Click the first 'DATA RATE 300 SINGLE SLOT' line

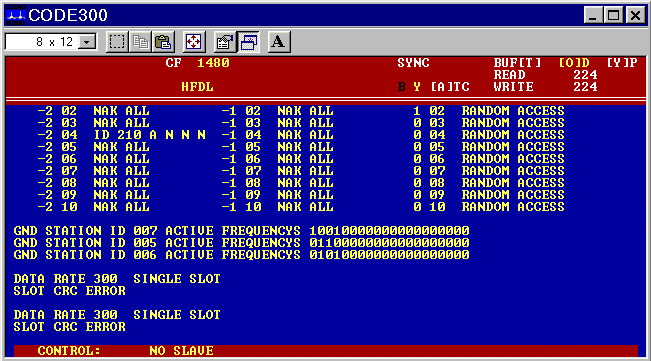click(117, 279)
